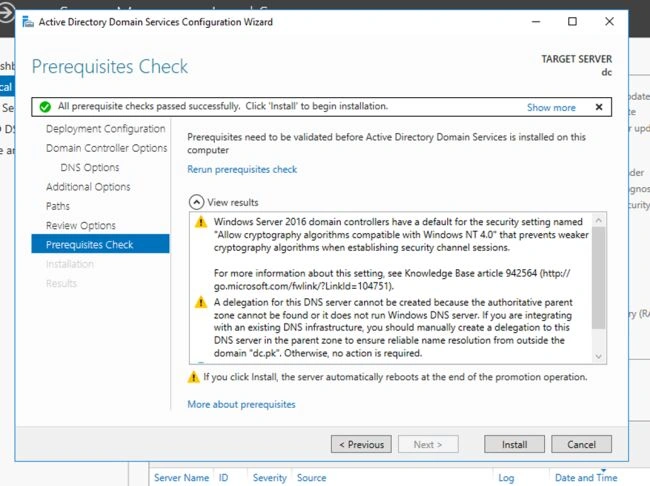The image size is (650, 486).
Task: Maximize the wizard window
Action: (572, 21)
